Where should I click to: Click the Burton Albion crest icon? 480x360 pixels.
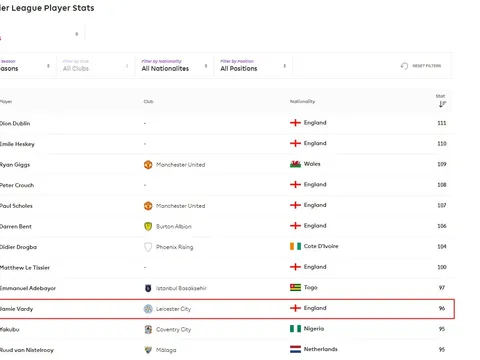[x=148, y=227]
